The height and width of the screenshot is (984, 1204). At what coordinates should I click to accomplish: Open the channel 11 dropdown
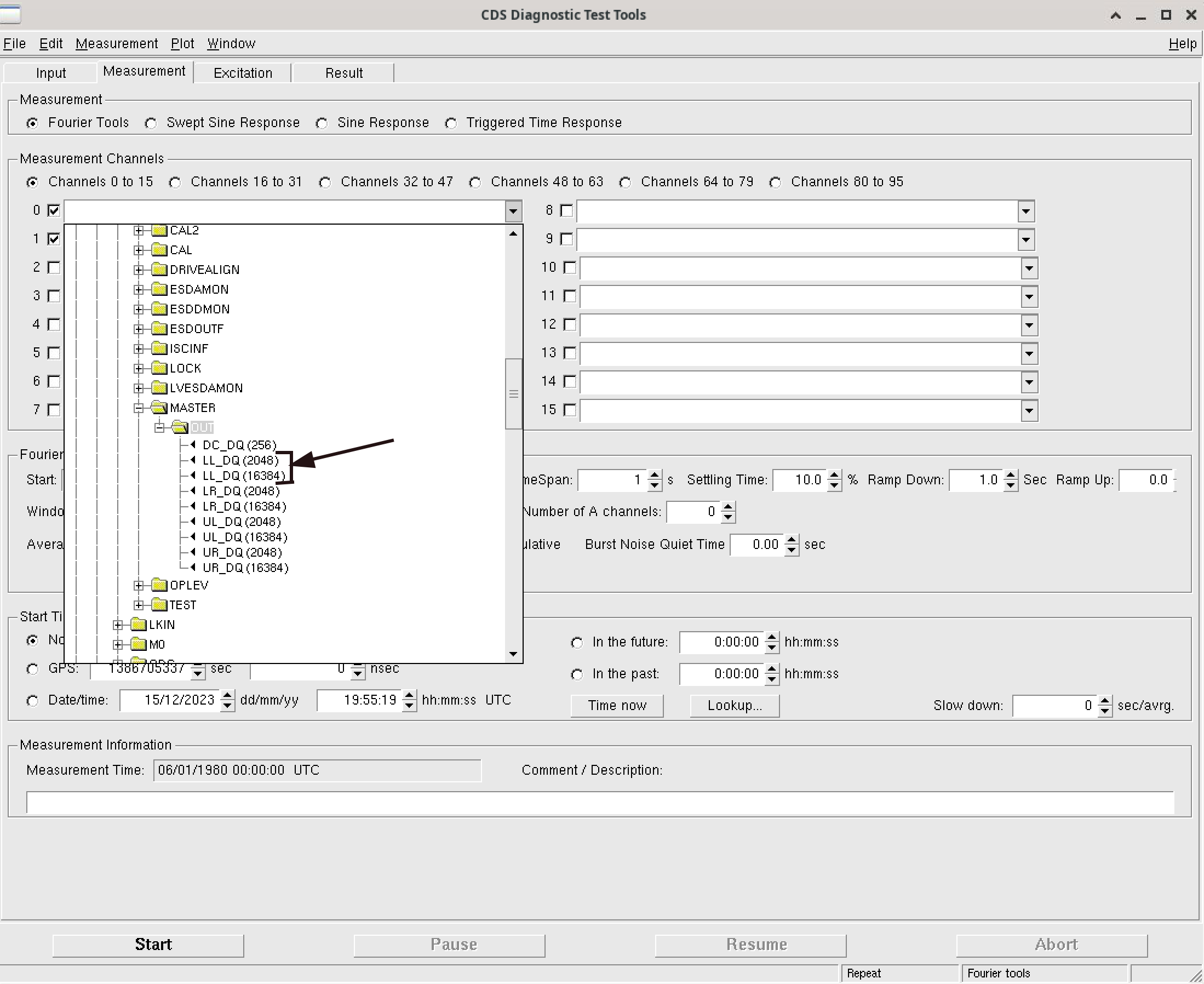tap(1029, 297)
